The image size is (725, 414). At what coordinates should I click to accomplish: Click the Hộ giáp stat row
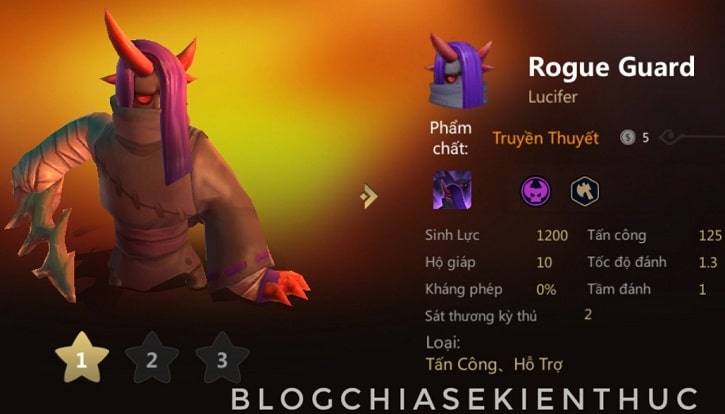tap(489, 262)
